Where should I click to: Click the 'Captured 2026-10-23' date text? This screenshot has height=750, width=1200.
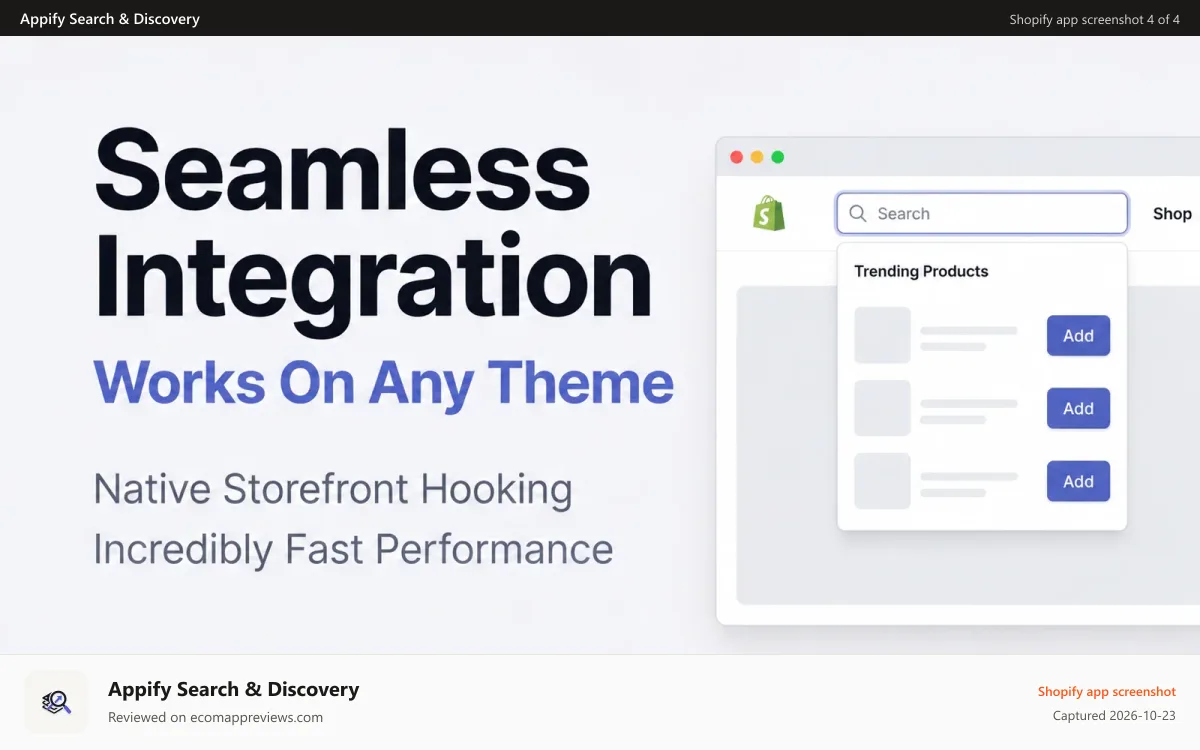[1114, 716]
